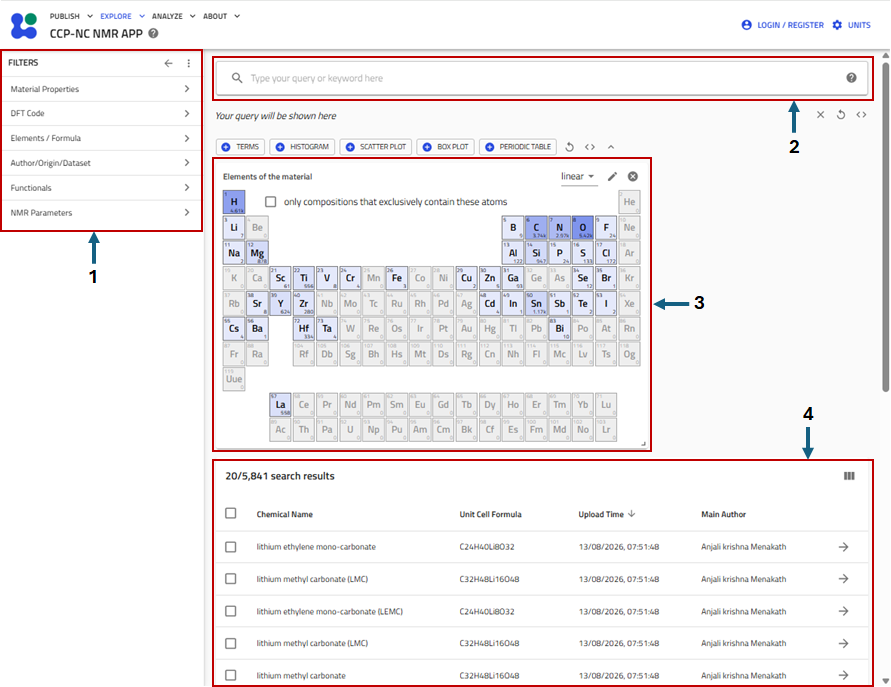Check the lithium ethylene mono-carbonate (LEMC) row checkbox
The width and height of the screenshot is (891, 687).
[x=231, y=611]
